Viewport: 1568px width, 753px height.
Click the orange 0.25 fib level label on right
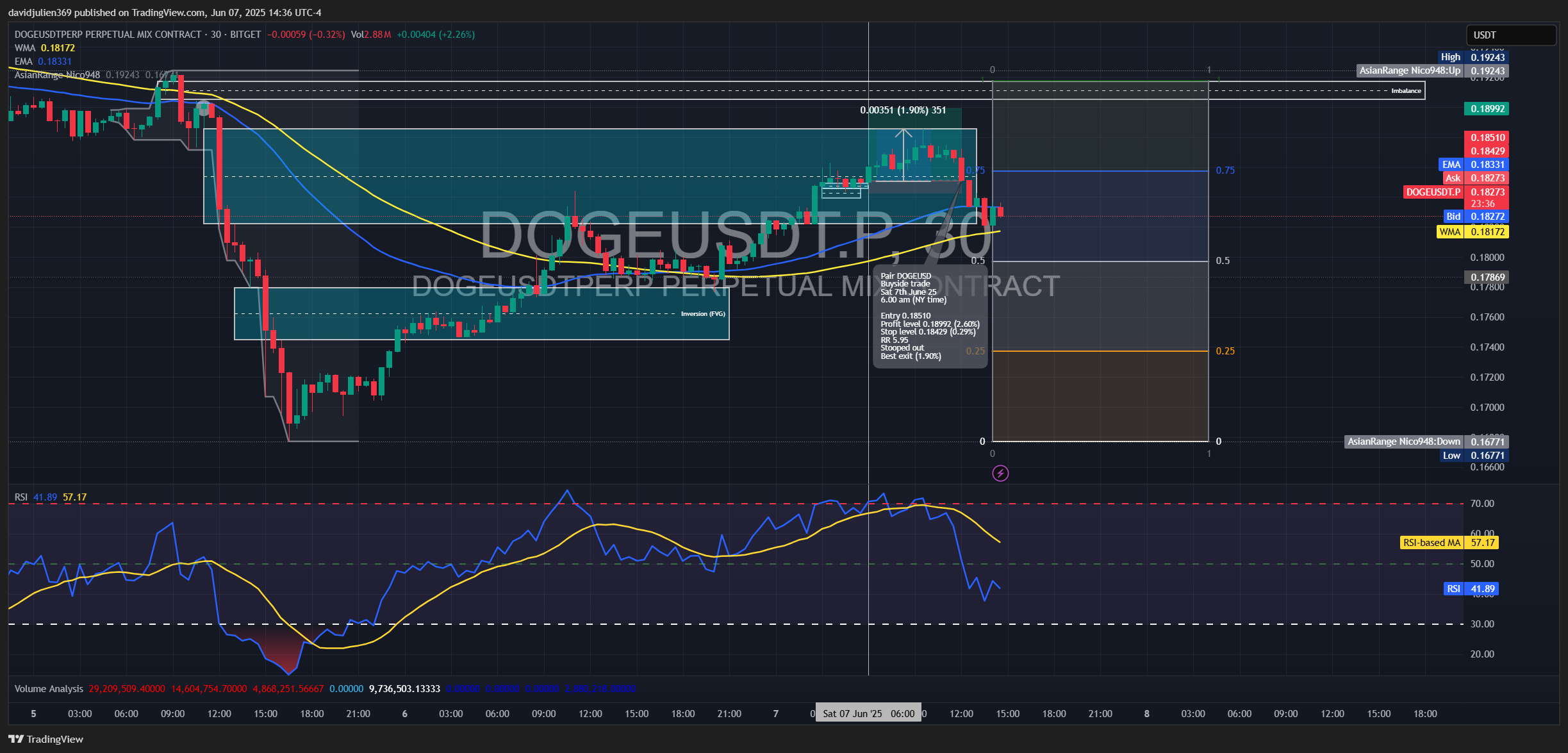[x=1225, y=351]
